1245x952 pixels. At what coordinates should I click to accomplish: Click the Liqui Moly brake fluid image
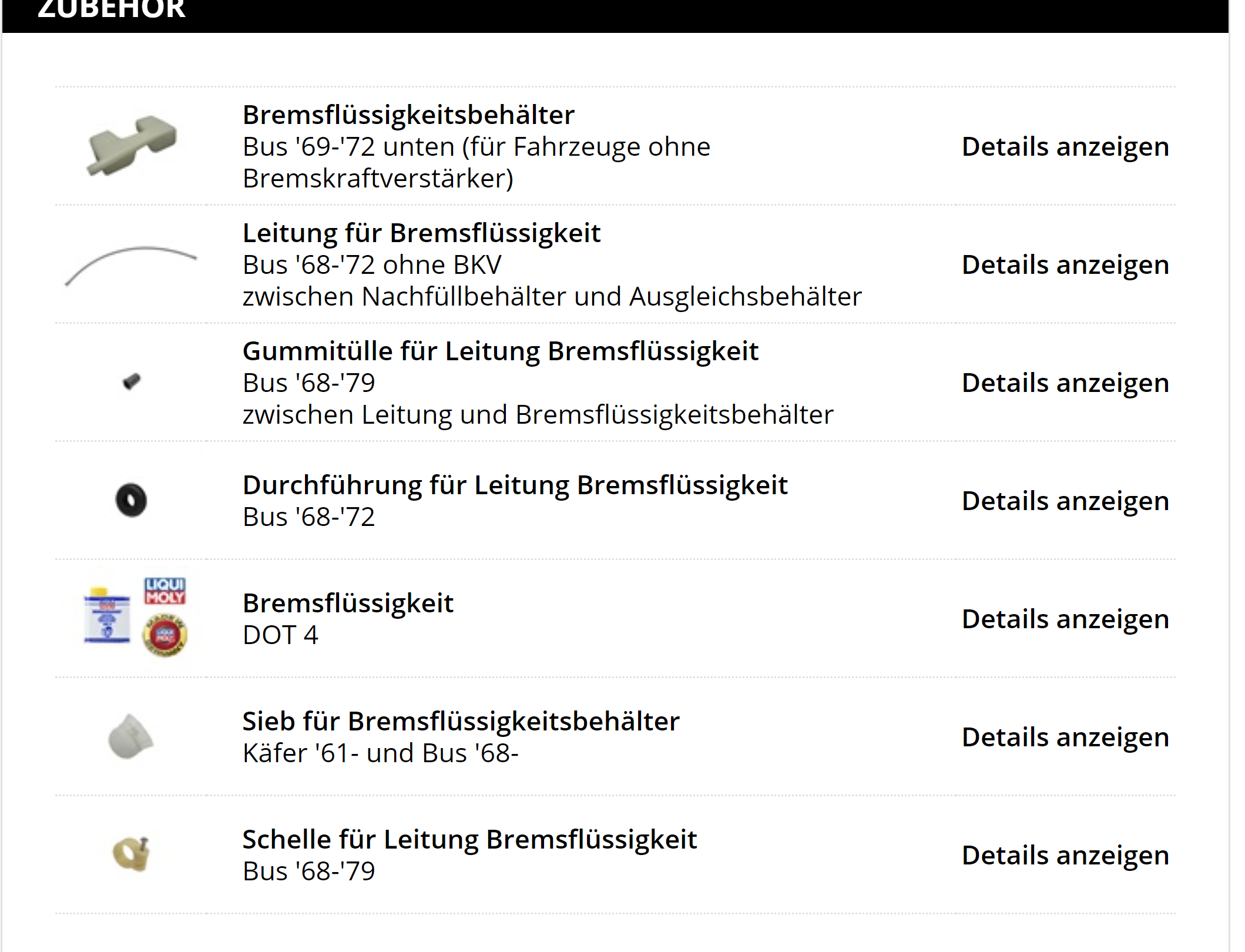(136, 617)
